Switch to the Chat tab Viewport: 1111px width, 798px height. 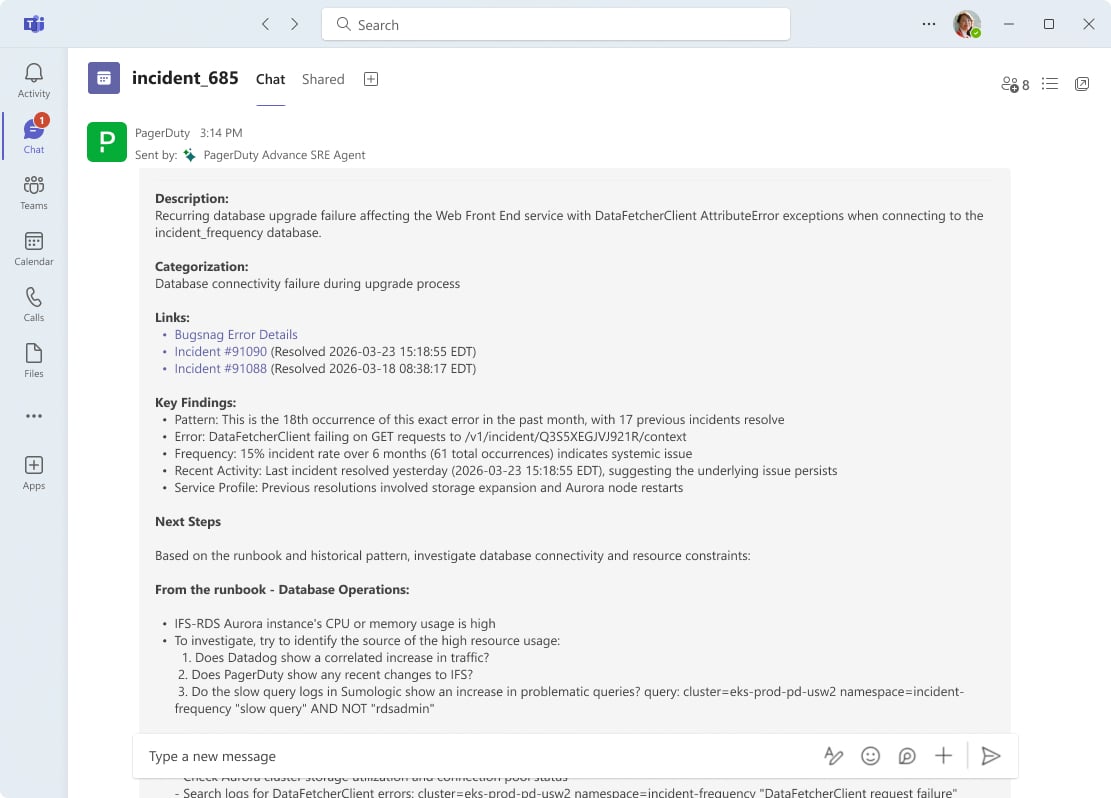click(270, 79)
